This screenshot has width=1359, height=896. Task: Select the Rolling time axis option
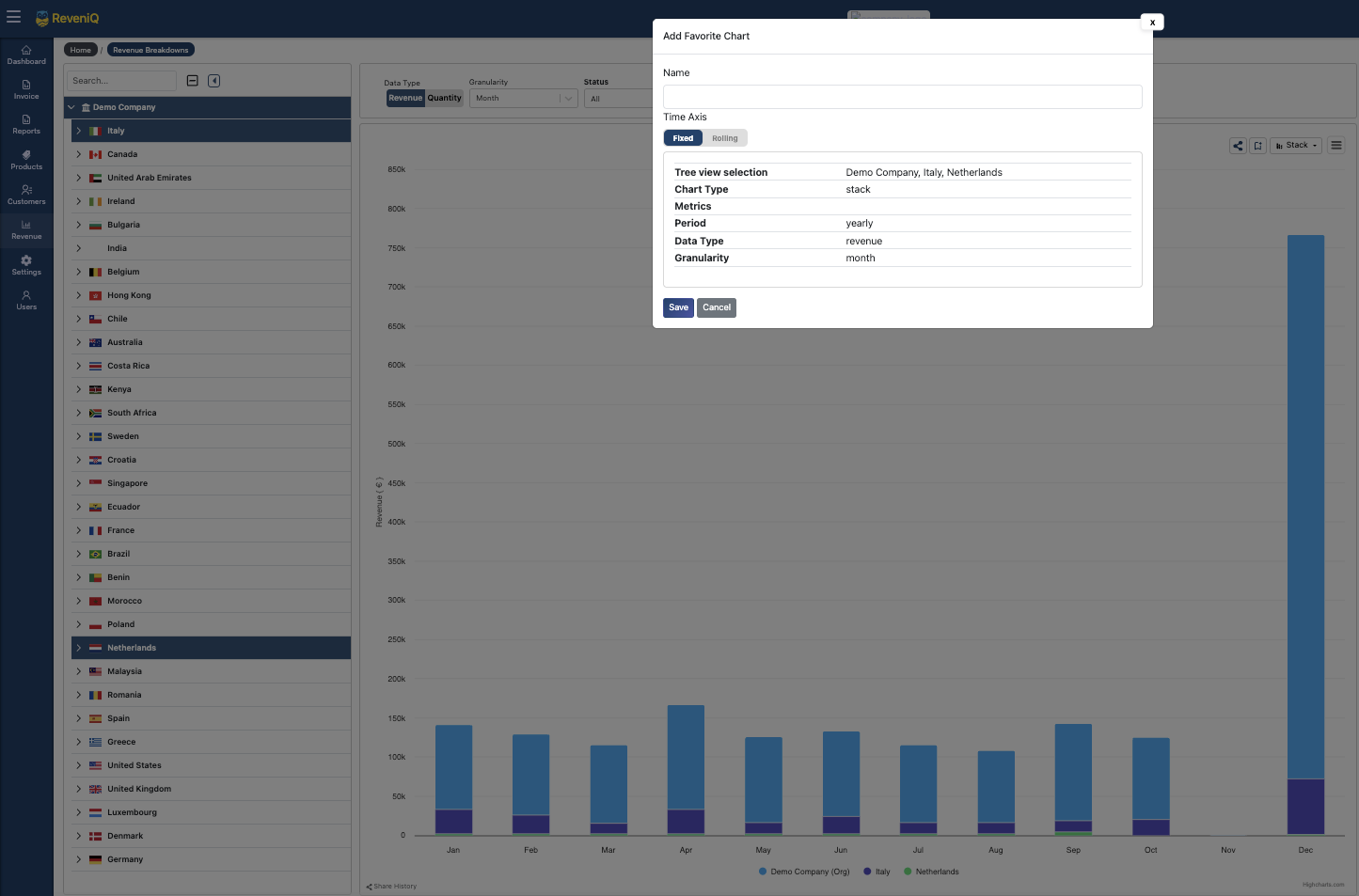pos(724,138)
